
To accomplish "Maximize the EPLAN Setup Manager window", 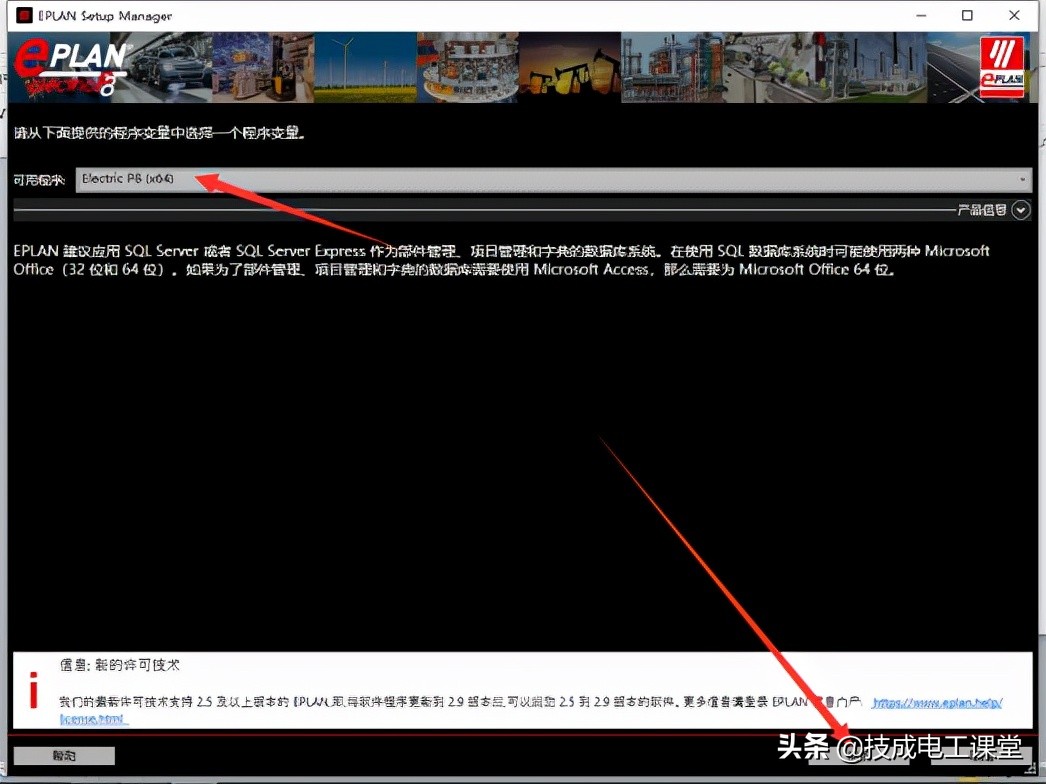I will tap(967, 15).
